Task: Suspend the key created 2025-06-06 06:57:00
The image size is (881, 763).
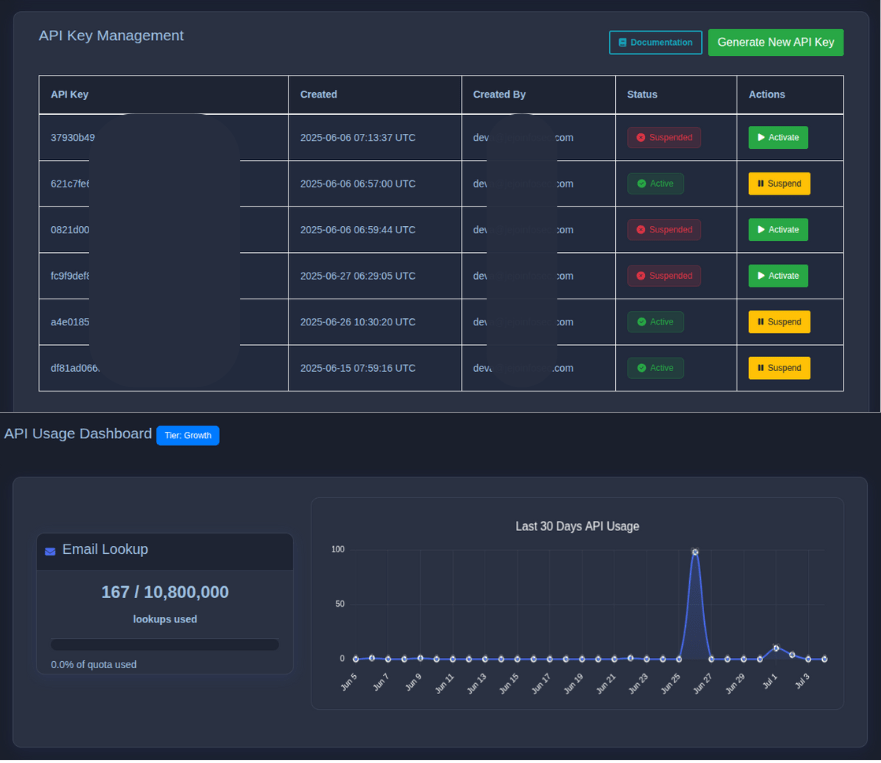Action: 778,184
